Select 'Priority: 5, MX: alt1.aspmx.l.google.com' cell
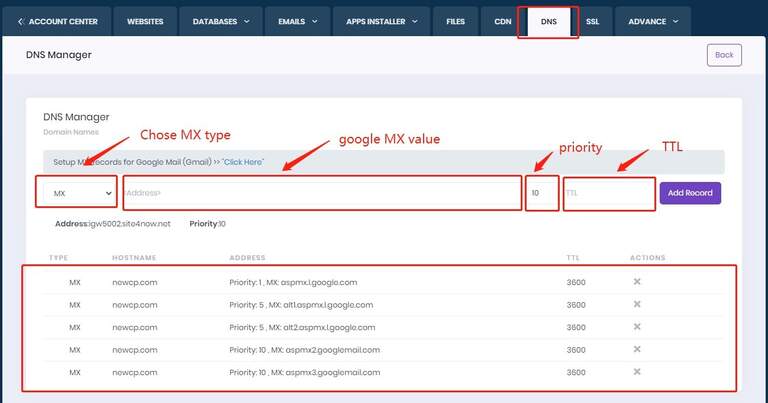 click(301, 305)
